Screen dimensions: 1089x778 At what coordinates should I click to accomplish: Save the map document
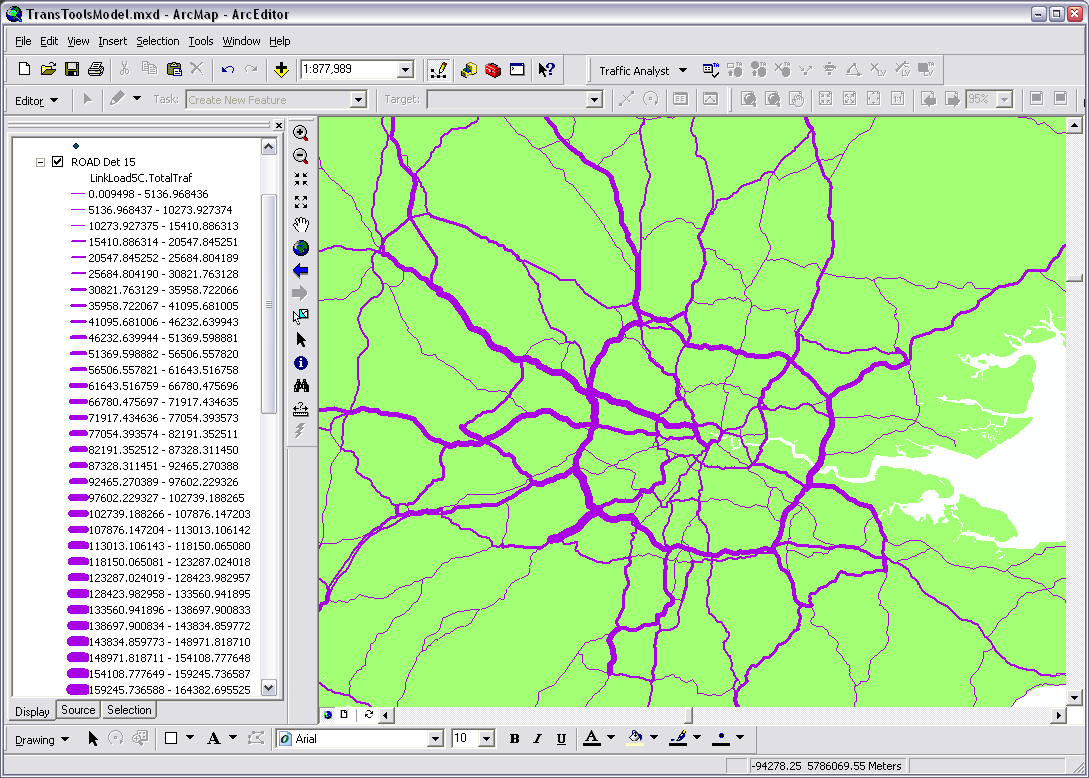pyautogui.click(x=72, y=69)
